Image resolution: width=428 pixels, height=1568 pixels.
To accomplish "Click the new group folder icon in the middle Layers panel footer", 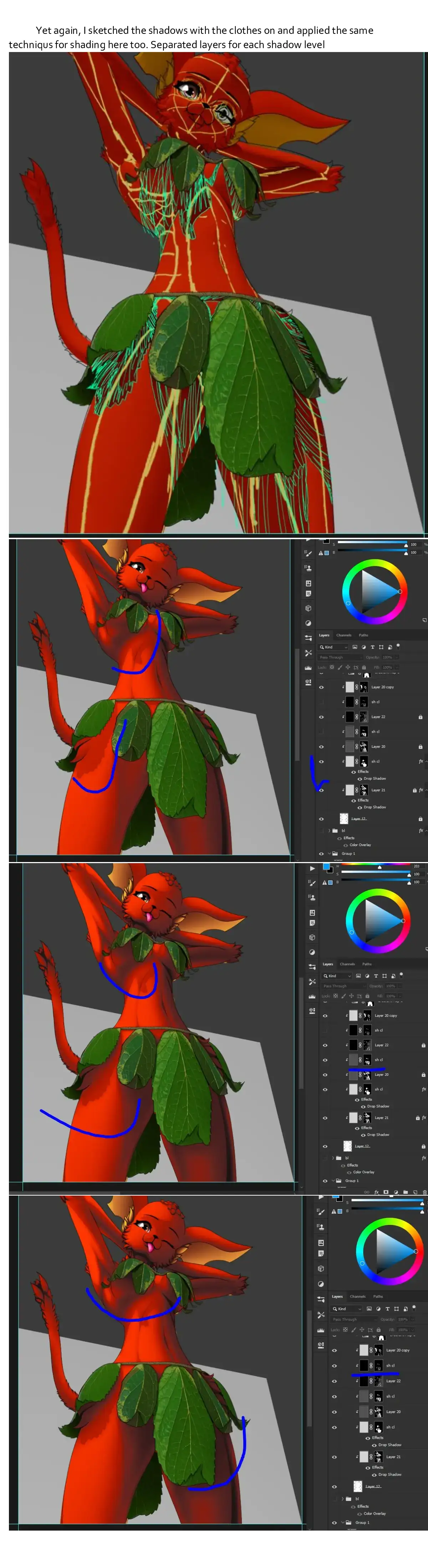I will [x=406, y=1192].
